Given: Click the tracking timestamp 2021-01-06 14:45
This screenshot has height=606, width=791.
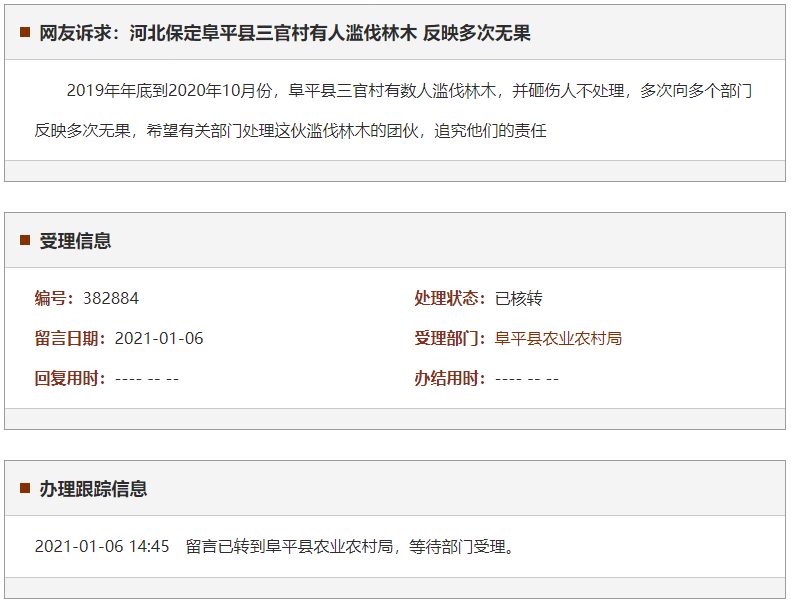Looking at the screenshot, I should tap(102, 547).
